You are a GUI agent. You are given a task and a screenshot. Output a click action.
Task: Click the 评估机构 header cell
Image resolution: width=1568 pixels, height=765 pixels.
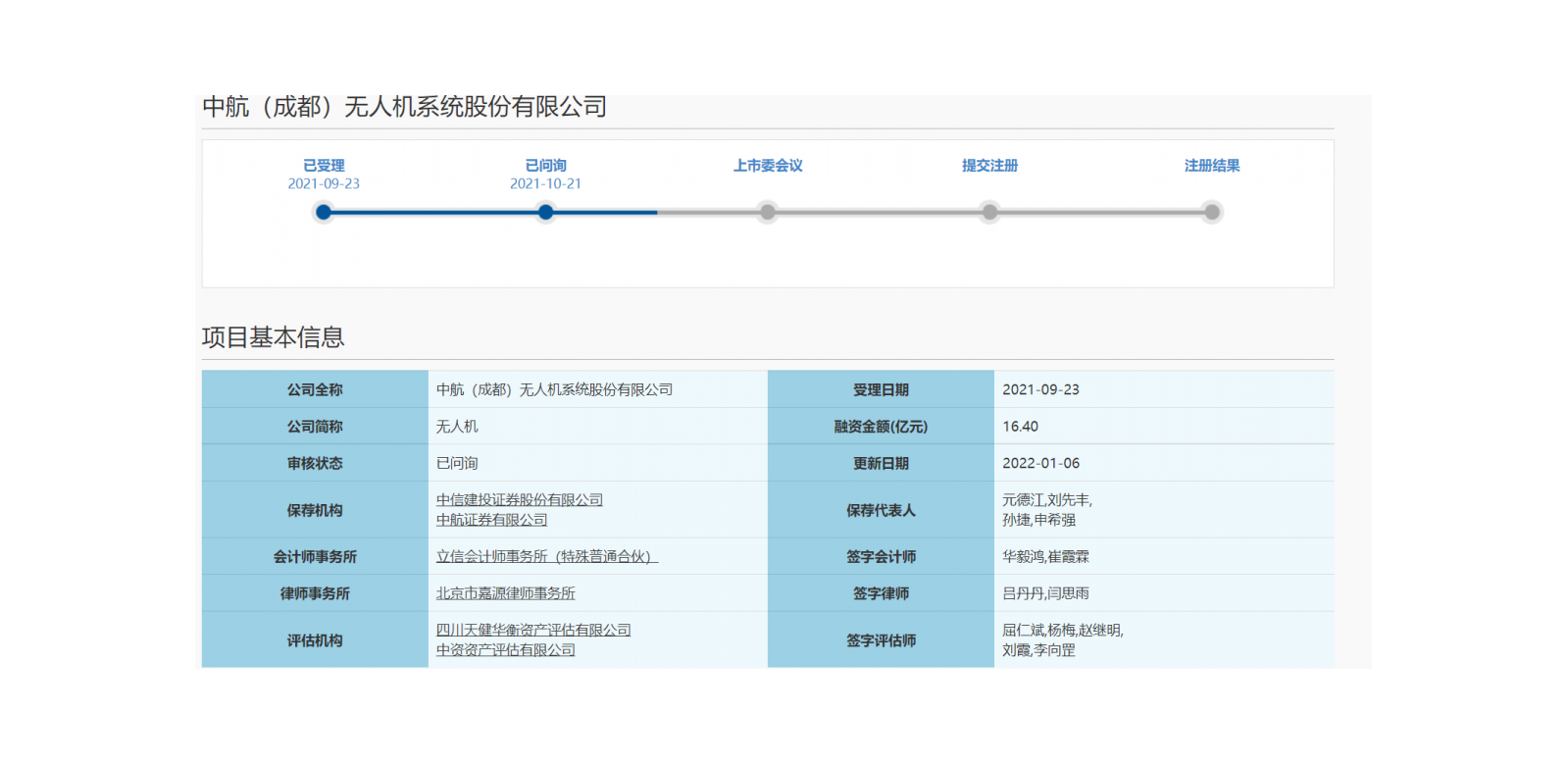coord(315,640)
